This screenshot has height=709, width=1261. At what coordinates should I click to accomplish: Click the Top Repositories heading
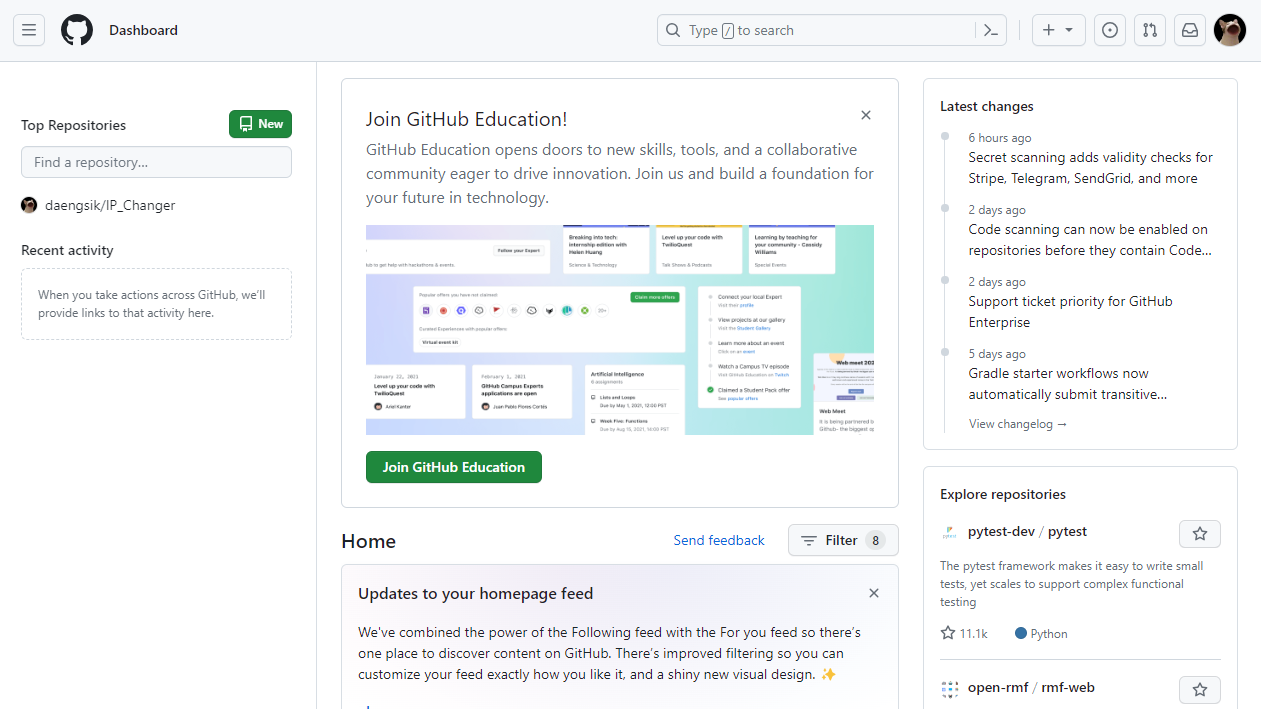73,125
